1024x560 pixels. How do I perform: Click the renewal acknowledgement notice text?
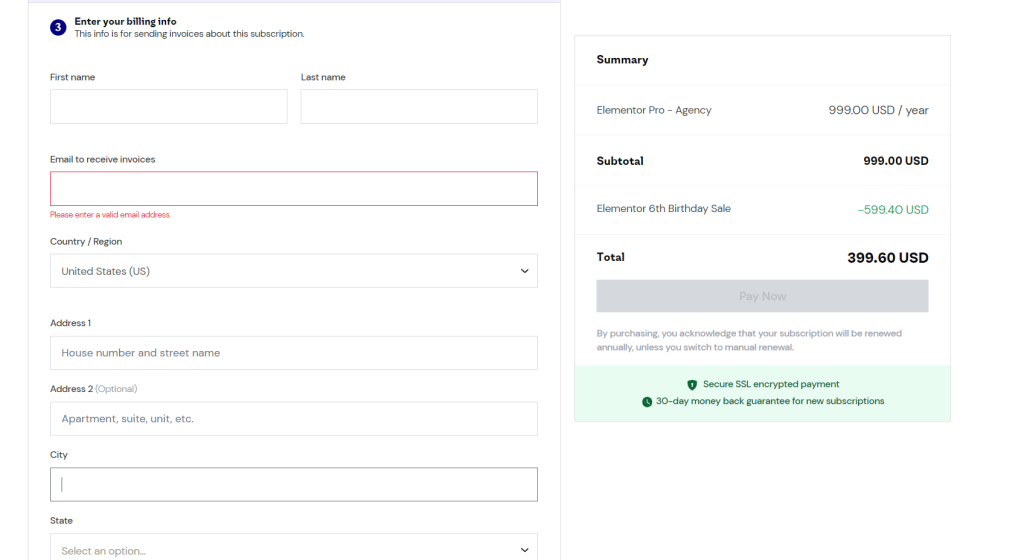pyautogui.click(x=749, y=340)
